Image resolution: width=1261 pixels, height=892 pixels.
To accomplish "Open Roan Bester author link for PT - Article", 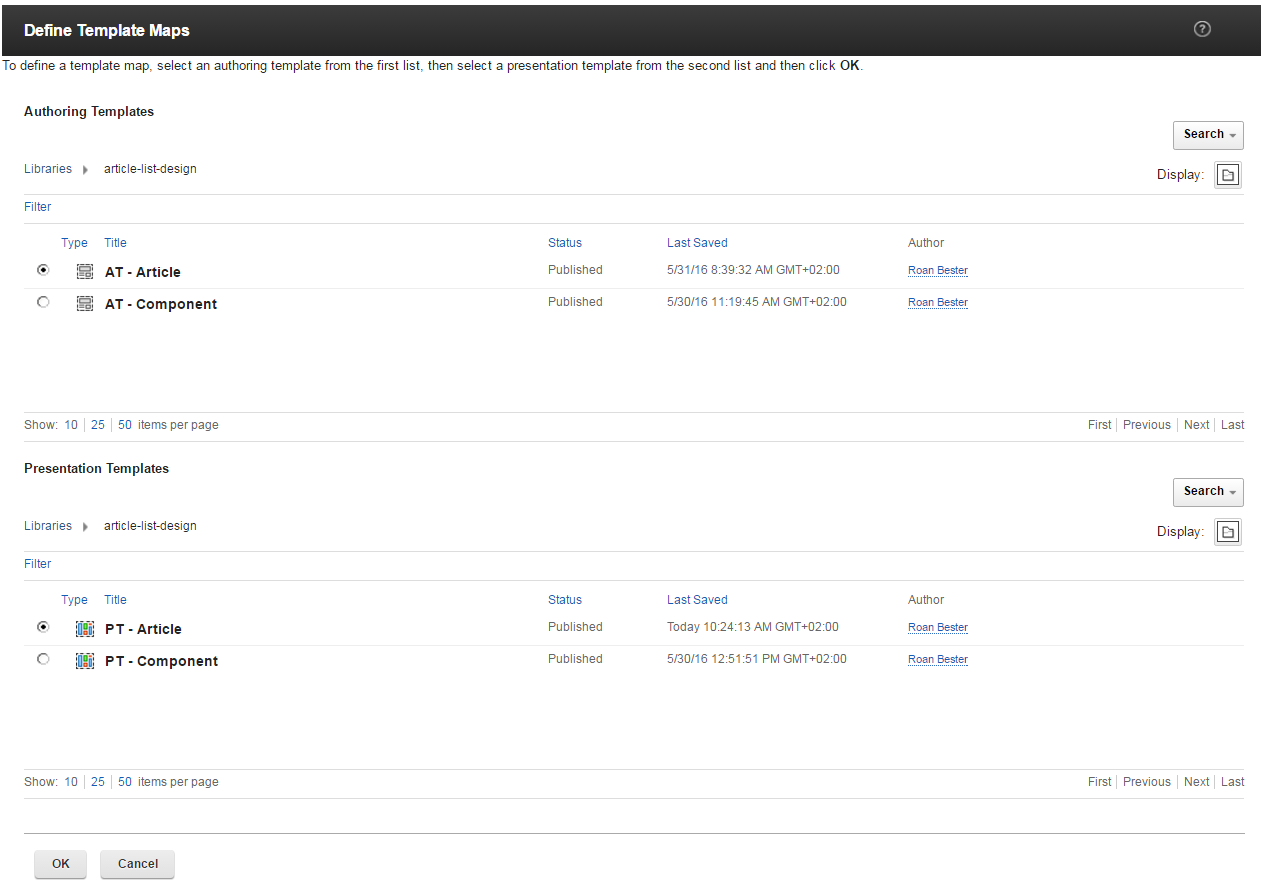I will coord(937,628).
